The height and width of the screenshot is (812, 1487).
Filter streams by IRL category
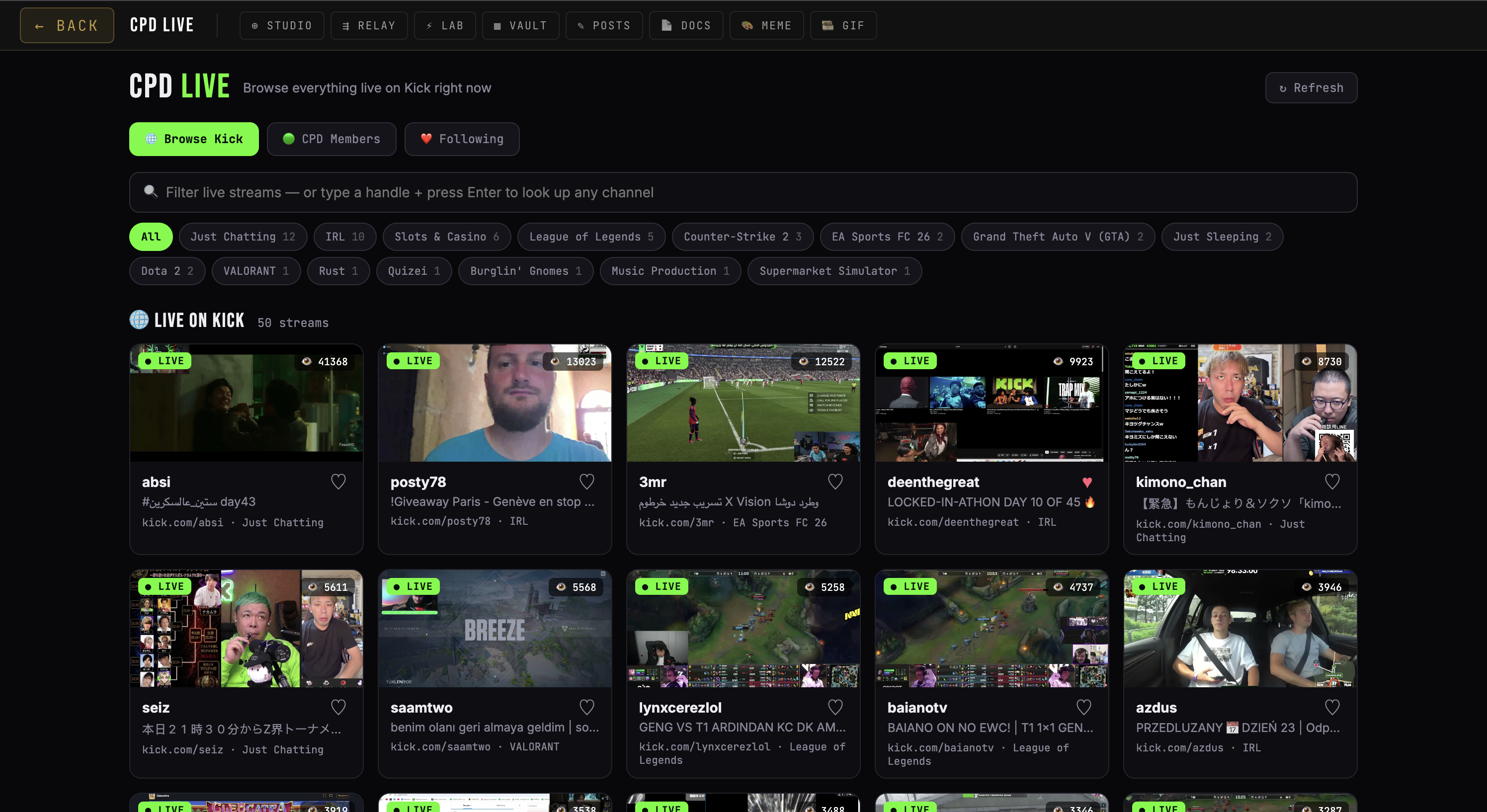click(345, 237)
